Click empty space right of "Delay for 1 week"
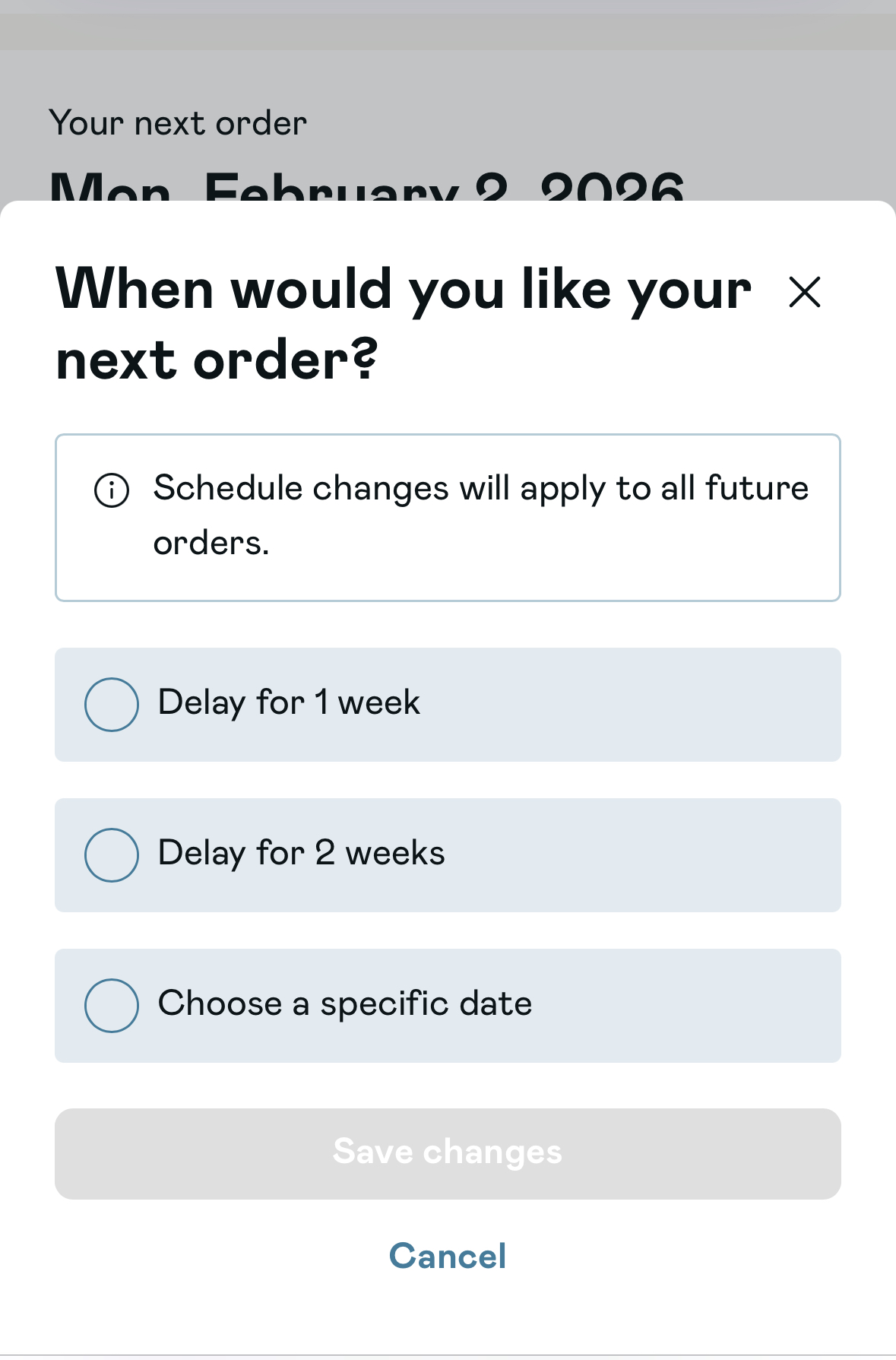Screen dimensions: 896x1360 point(631,705)
